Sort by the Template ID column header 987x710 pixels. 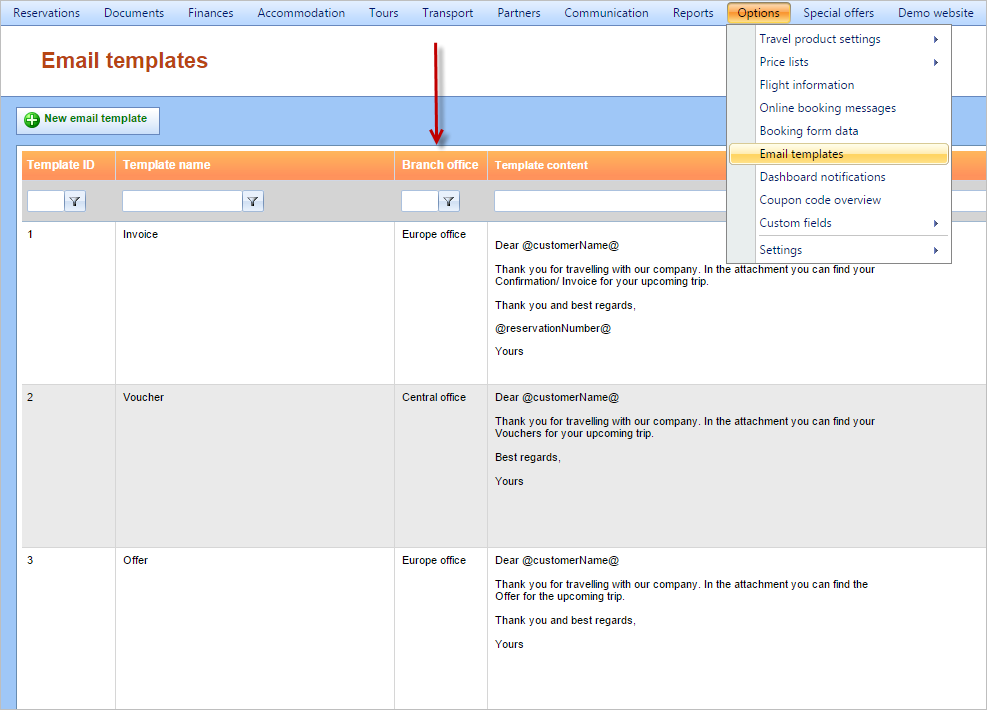pyautogui.click(x=69, y=165)
